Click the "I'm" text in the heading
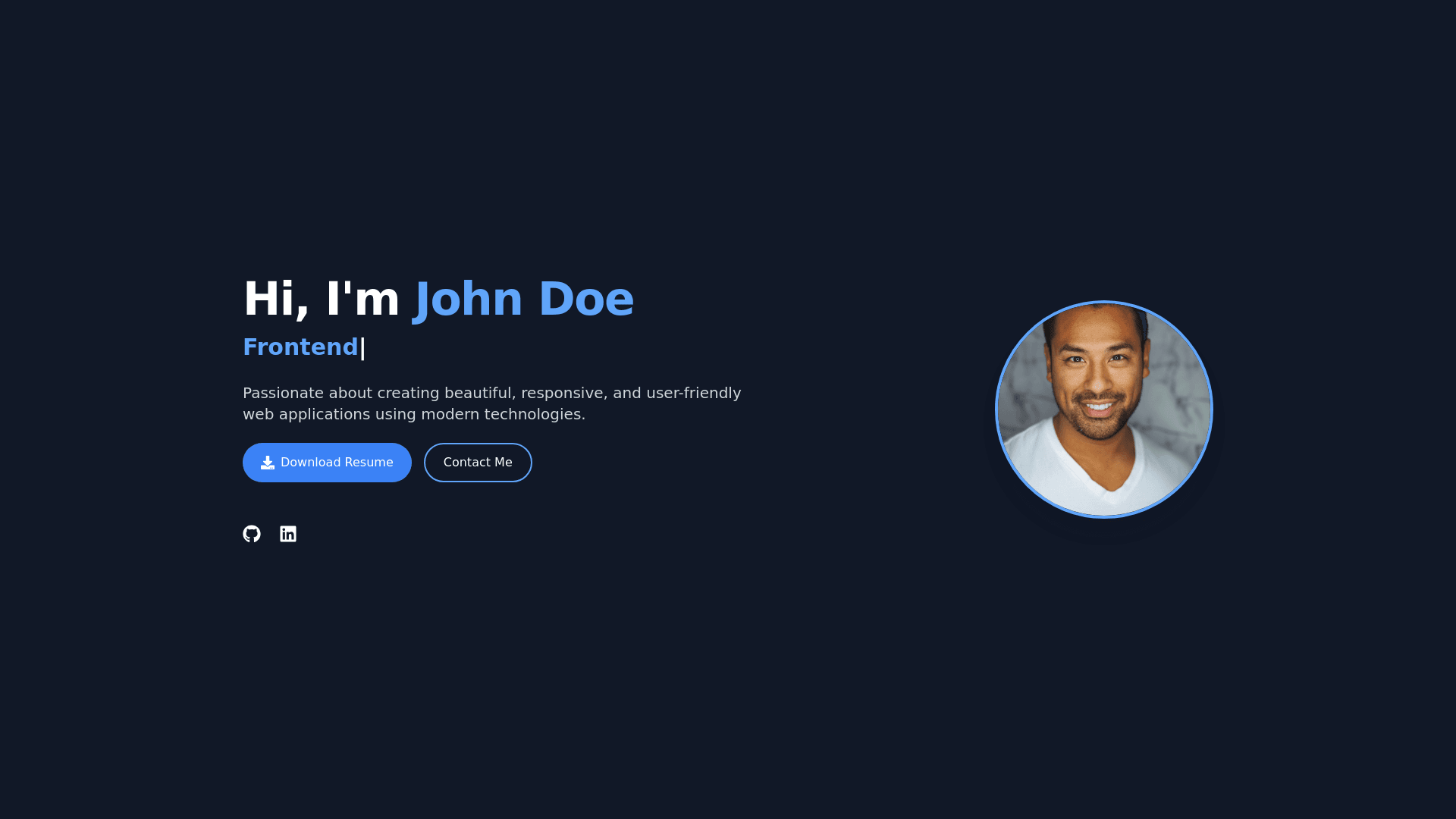This screenshot has height=819, width=1456. tap(362, 299)
